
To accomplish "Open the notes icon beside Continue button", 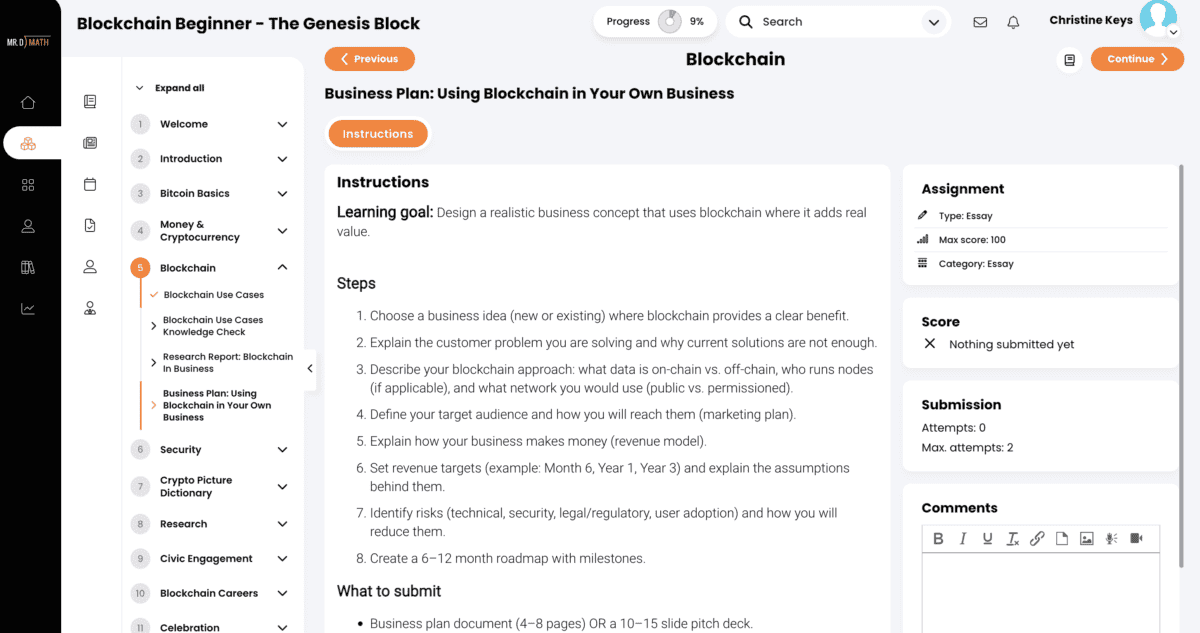I will click(1070, 60).
